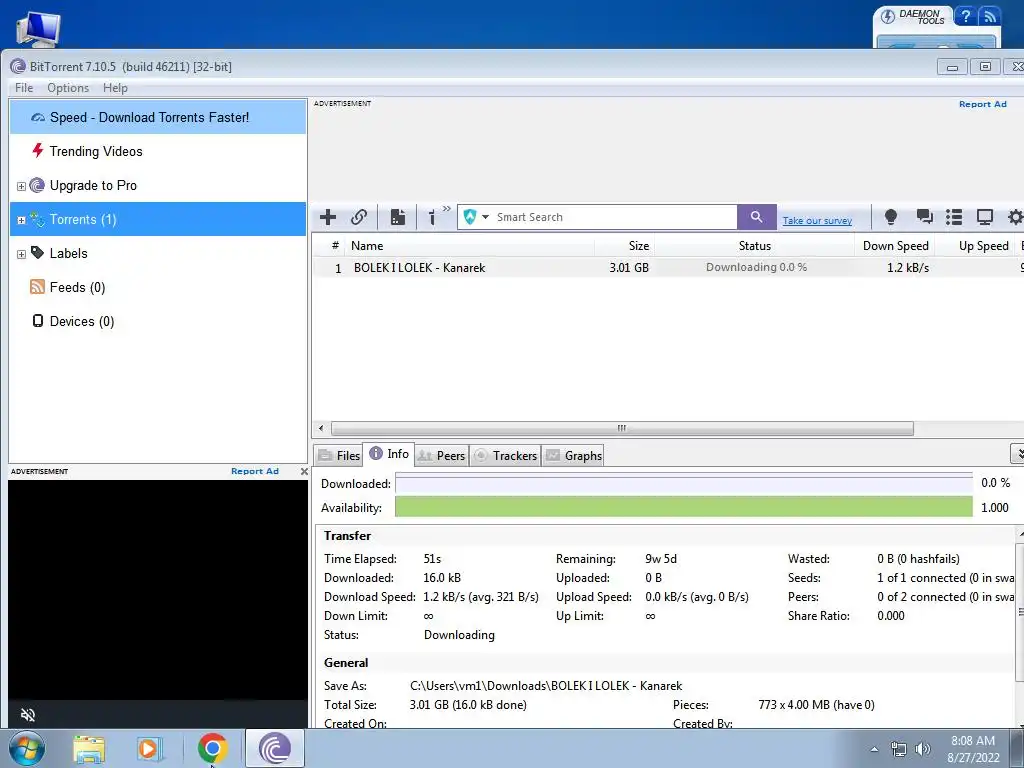Open the Windows Start button
Screen dimensions: 1024x768
(27, 748)
